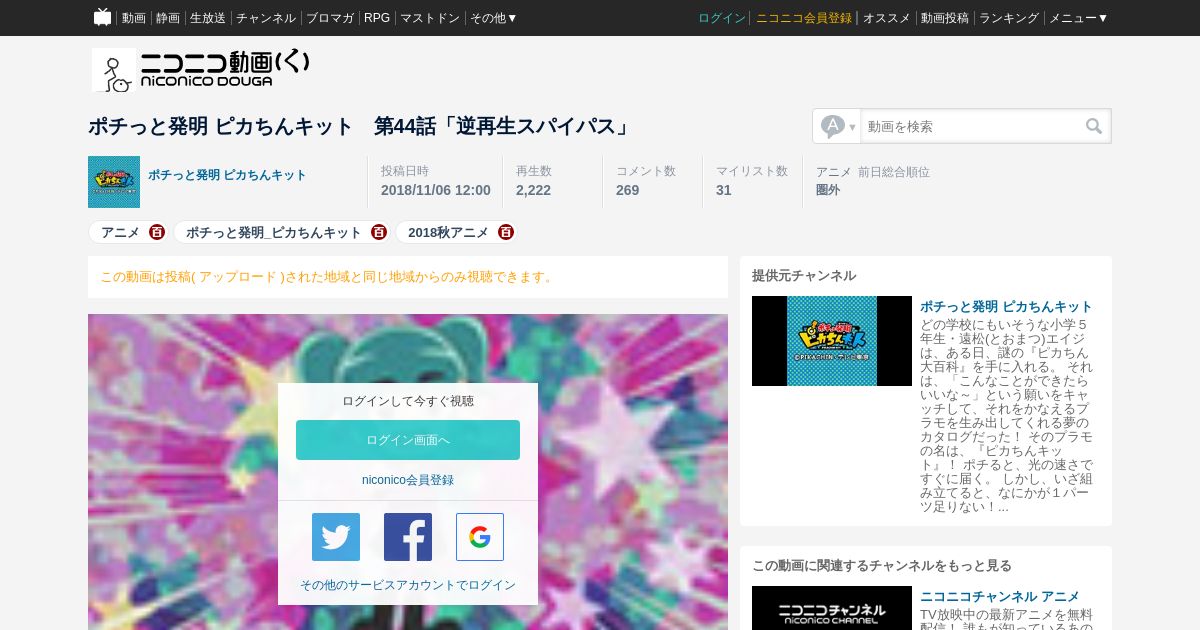Viewport: 1200px width, 630px height.
Task: Open the ニコニコチャンネル アニメ link
Action: pyautogui.click(x=1000, y=596)
